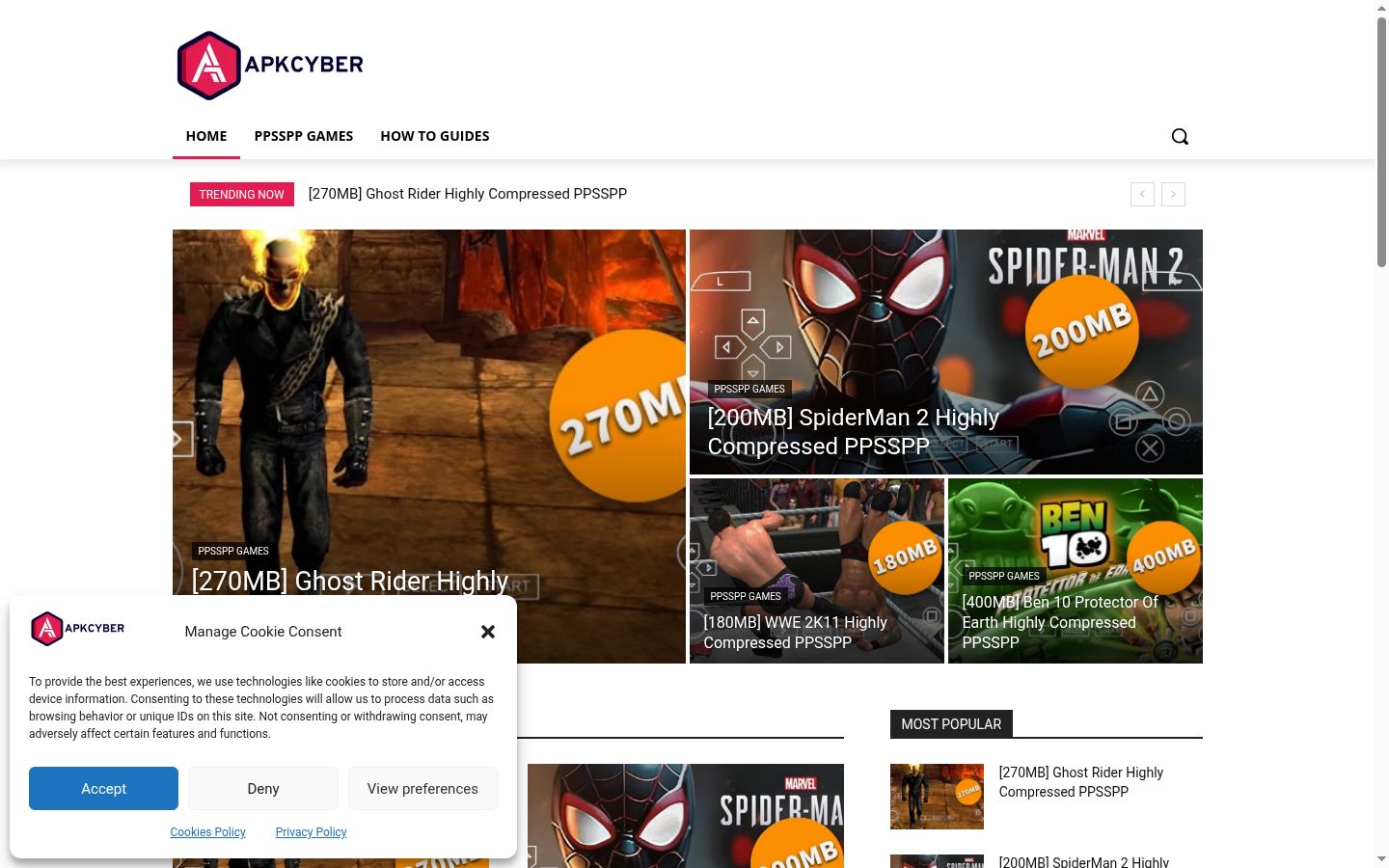
Task: Click the APKCYBER logo in cookie dialog
Action: coord(78,629)
